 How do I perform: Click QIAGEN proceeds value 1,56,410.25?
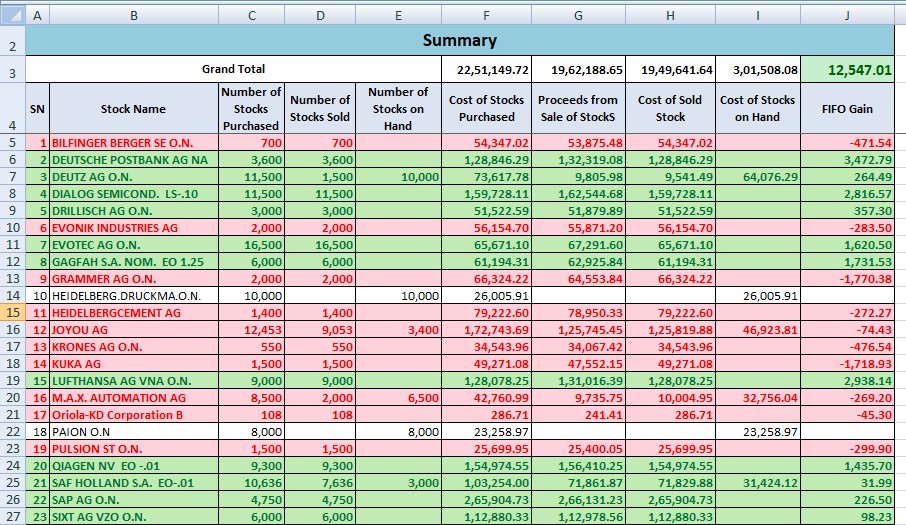pos(578,466)
